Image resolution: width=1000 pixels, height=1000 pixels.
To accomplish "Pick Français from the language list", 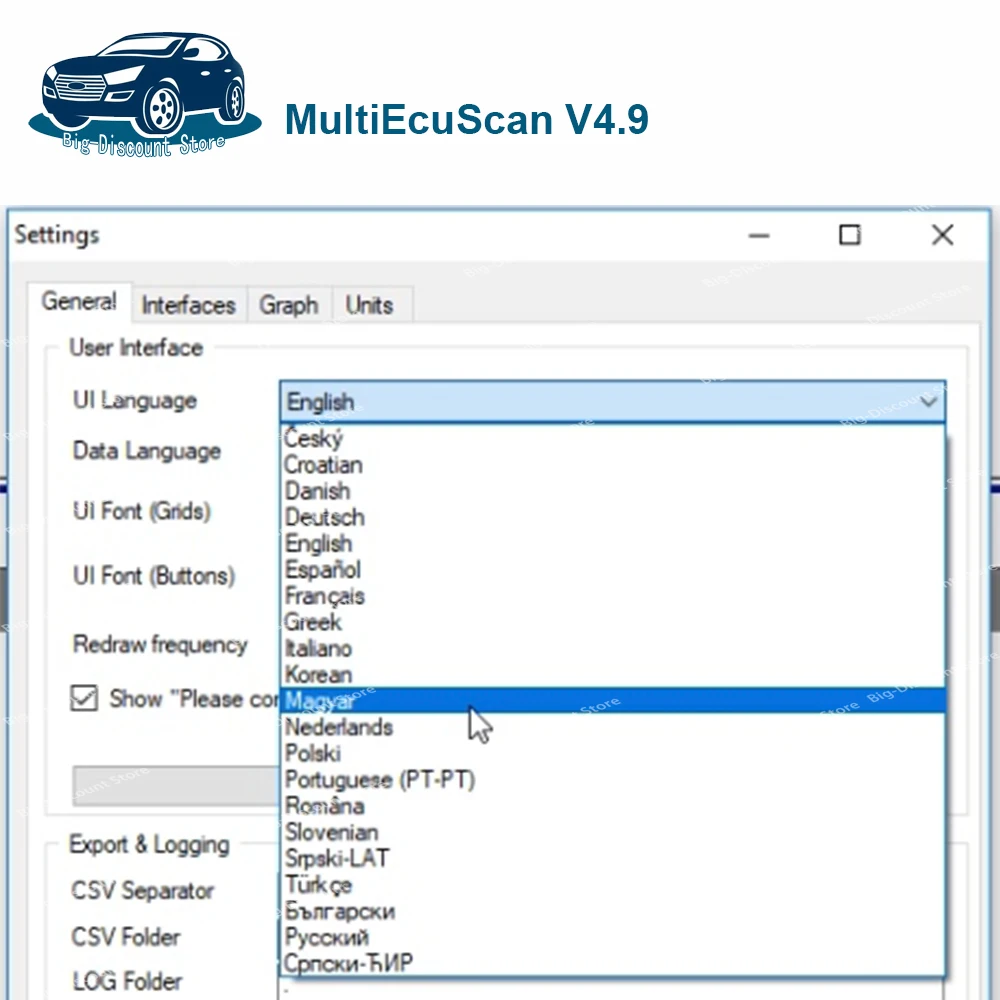I will click(x=612, y=596).
